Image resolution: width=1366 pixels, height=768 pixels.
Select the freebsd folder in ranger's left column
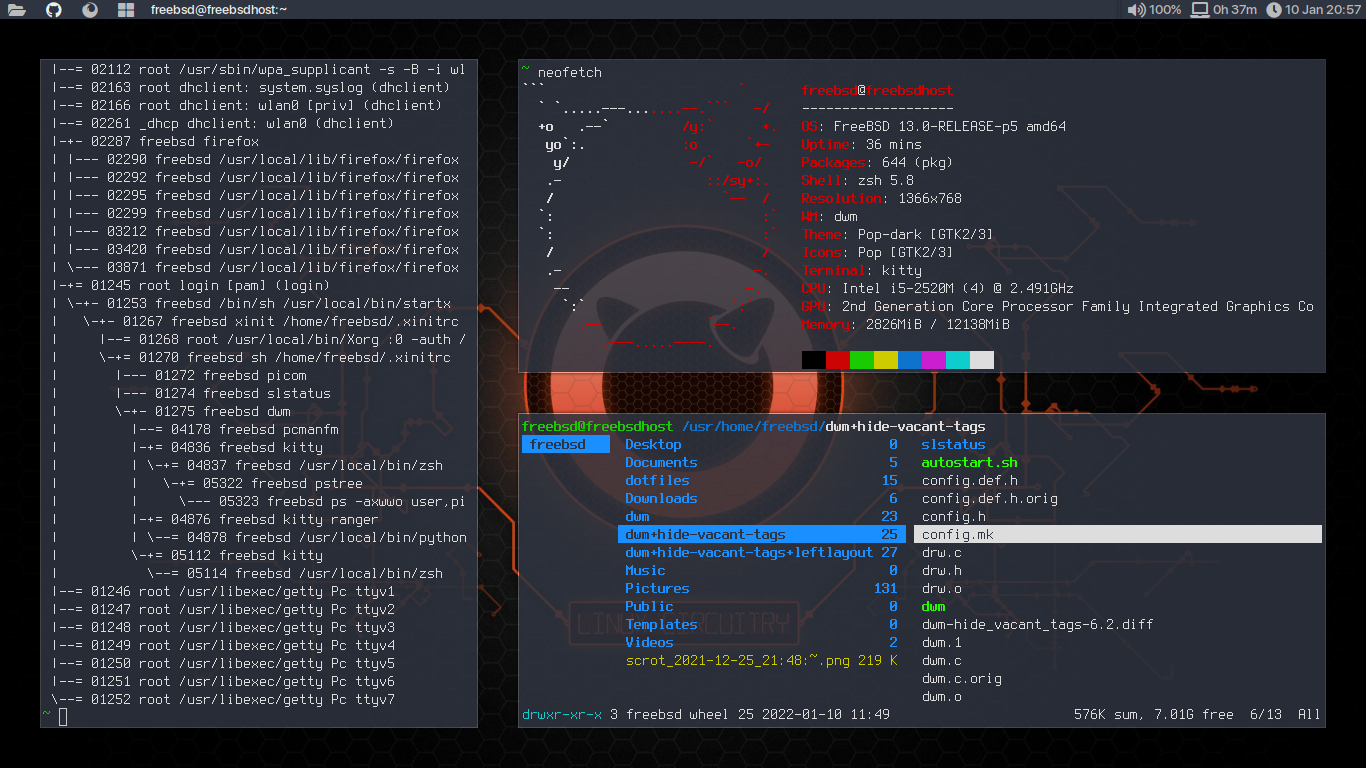tap(565, 445)
